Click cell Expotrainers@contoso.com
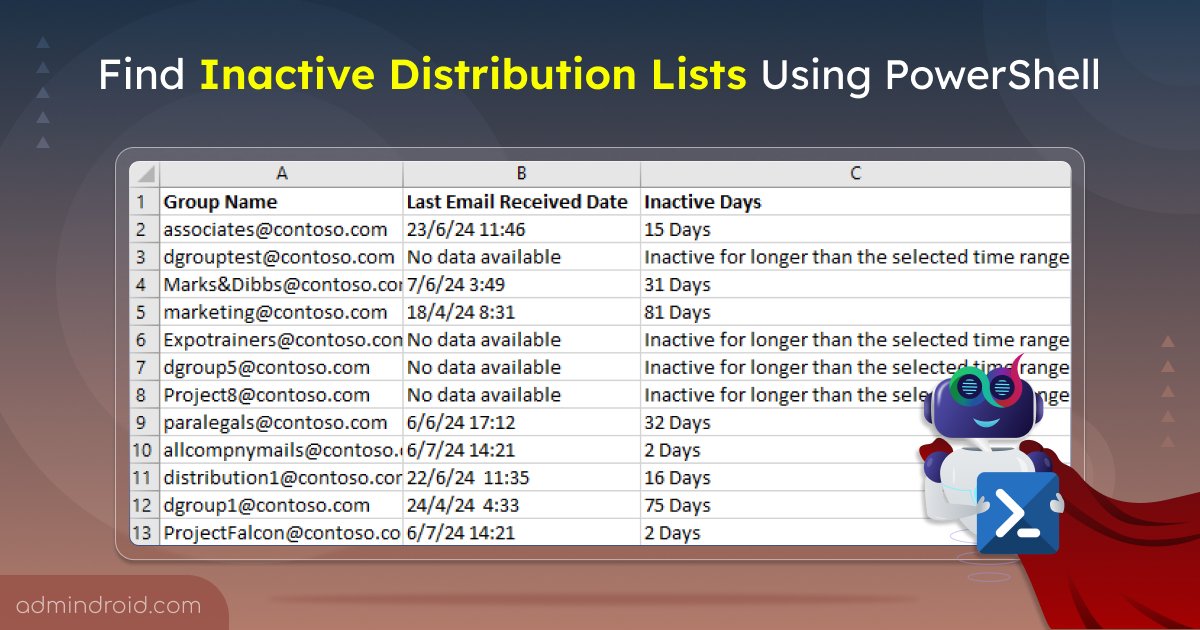Image resolution: width=1200 pixels, height=630 pixels. tap(281, 339)
